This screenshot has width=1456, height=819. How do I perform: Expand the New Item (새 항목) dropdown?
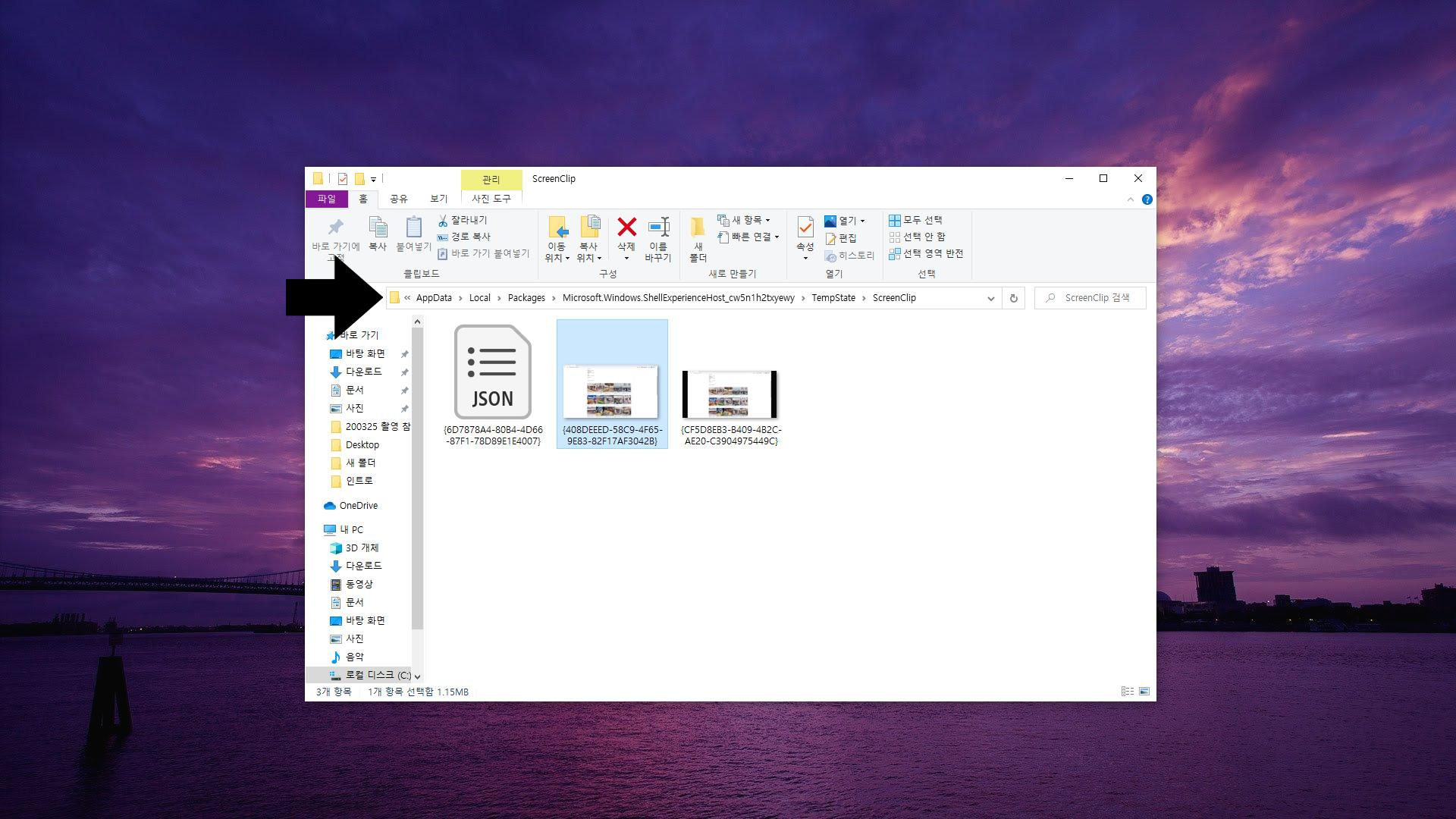tap(745, 220)
